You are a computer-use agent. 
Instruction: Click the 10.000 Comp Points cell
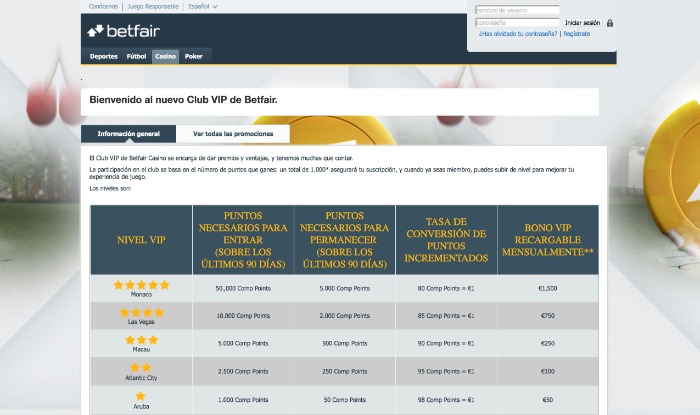coord(243,315)
